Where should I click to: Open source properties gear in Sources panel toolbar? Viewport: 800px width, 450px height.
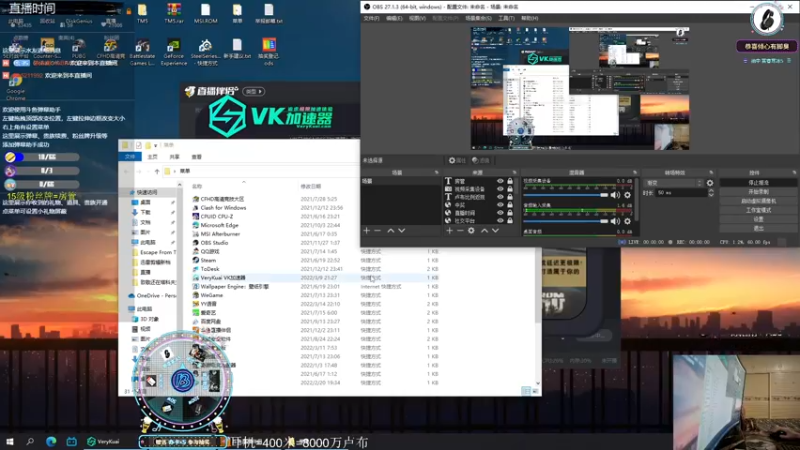click(x=471, y=231)
